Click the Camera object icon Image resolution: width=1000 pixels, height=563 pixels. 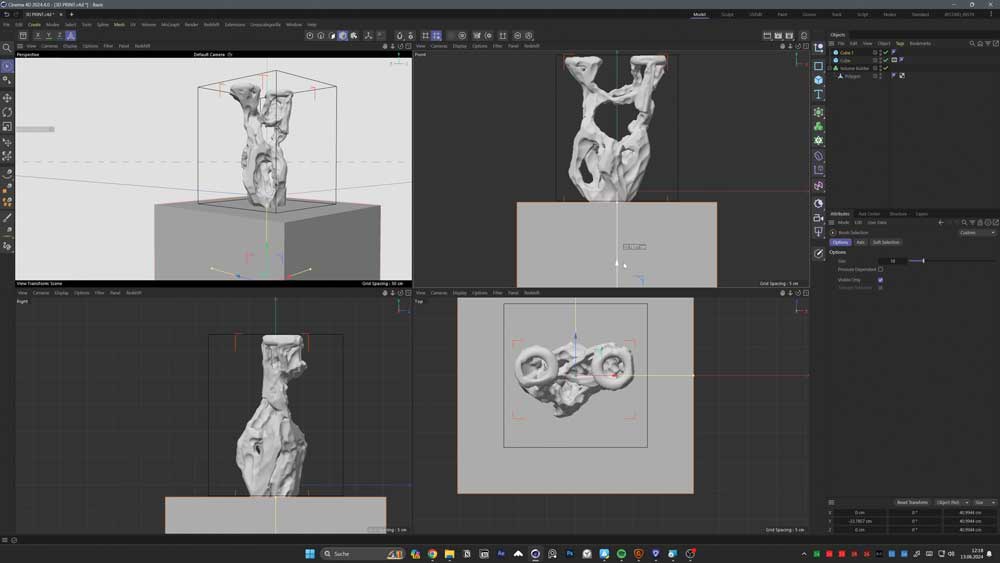tap(818, 218)
